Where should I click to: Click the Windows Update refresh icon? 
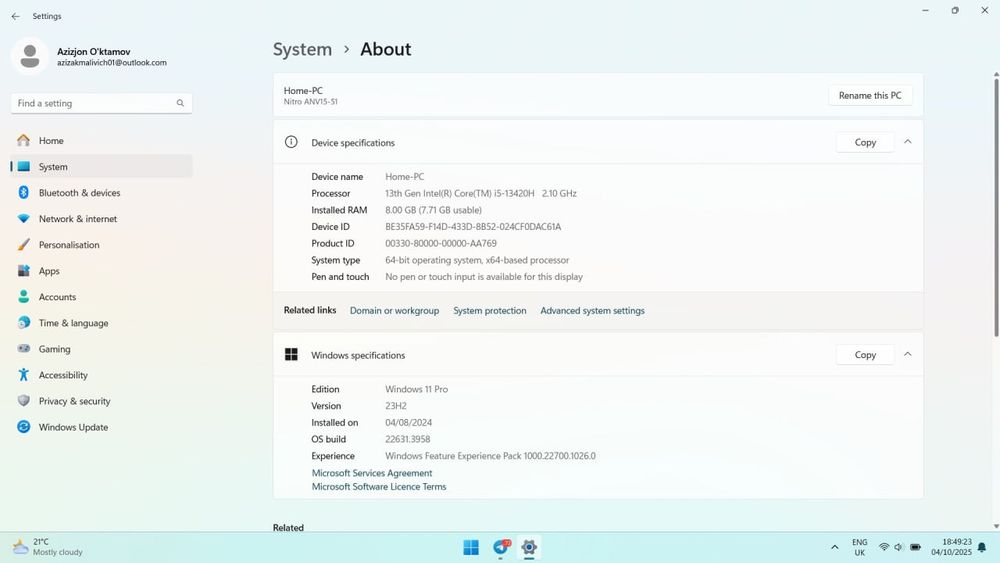coord(24,427)
